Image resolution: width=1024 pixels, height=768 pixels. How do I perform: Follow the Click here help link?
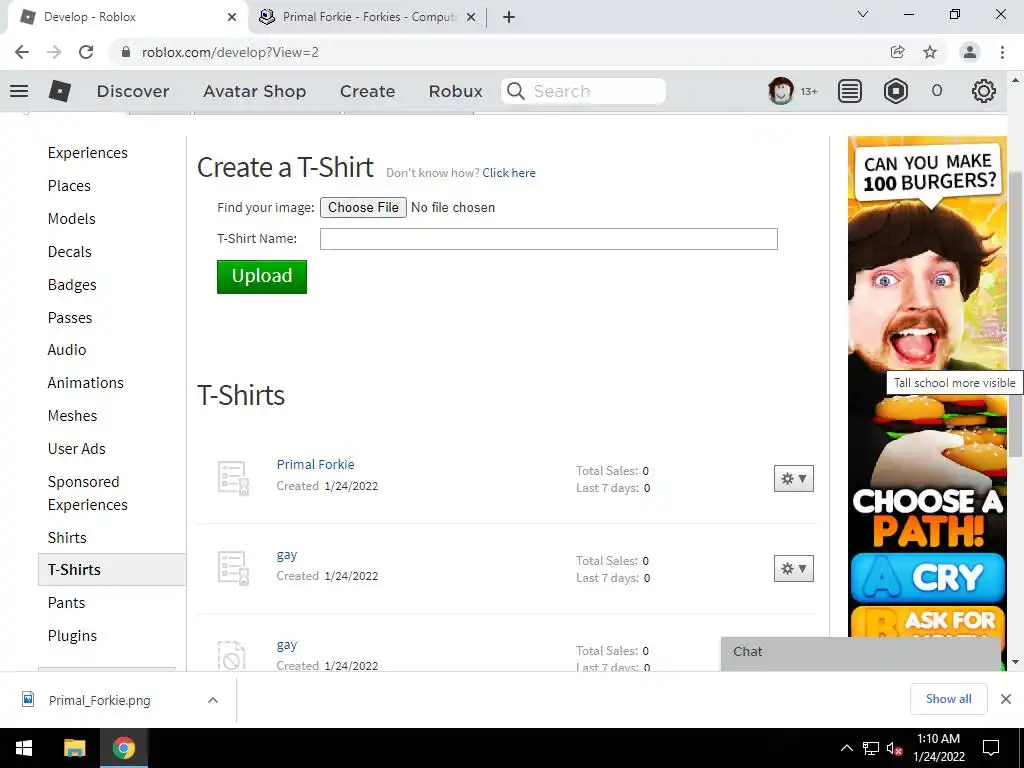[509, 173]
